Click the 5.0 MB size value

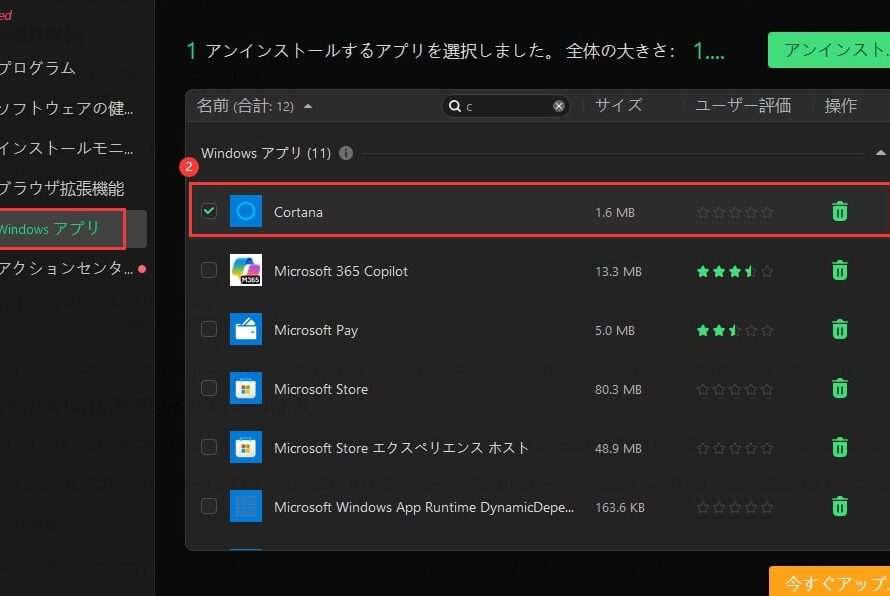[x=615, y=330]
